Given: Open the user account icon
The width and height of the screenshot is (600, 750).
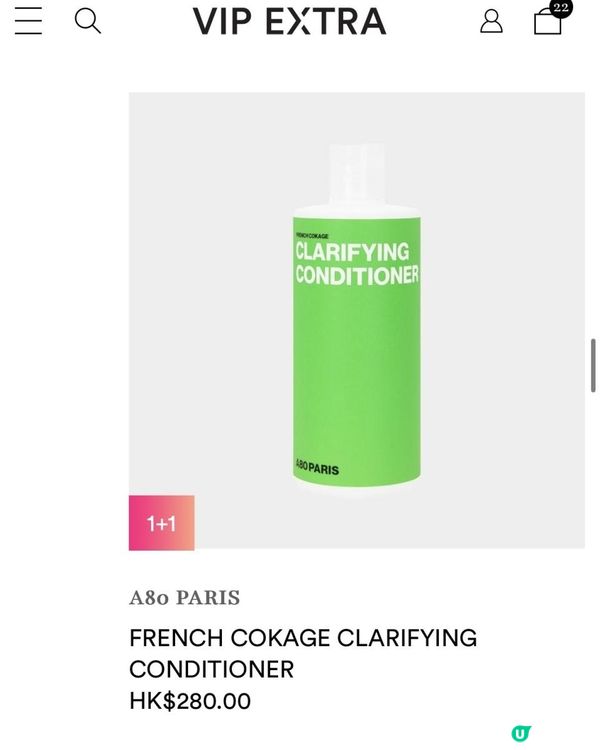Looking at the screenshot, I should 491,21.
